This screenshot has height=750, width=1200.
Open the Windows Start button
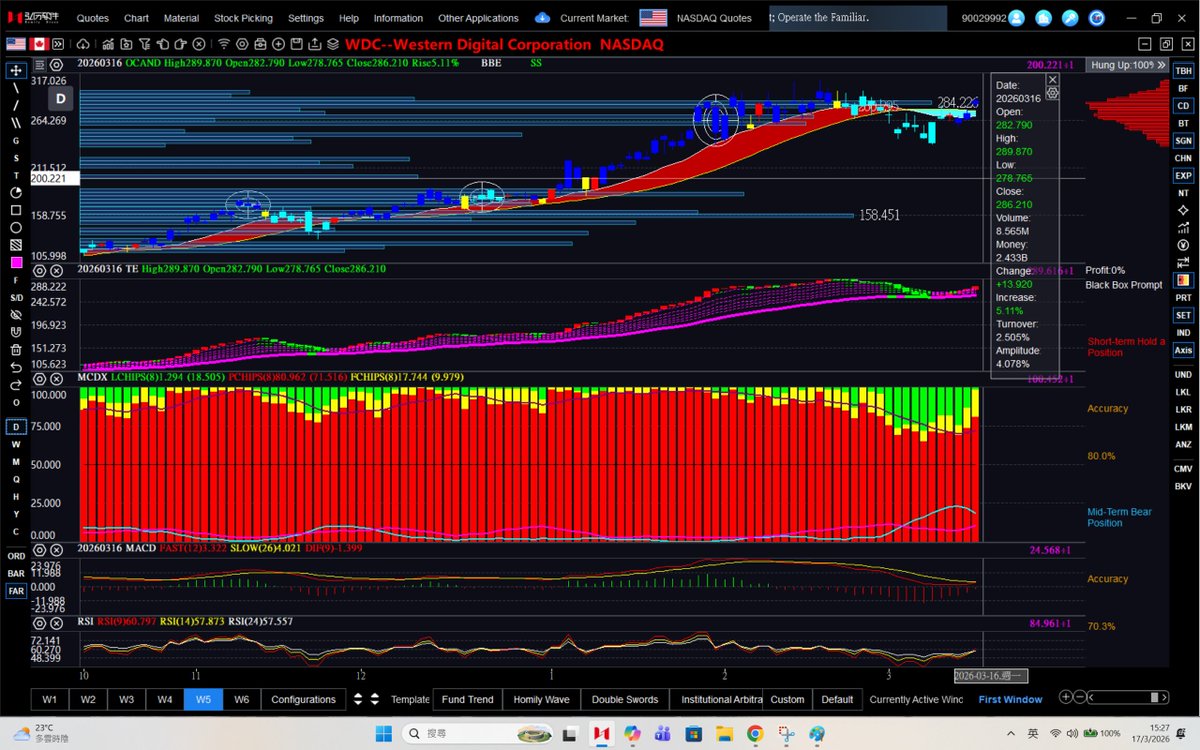(x=384, y=733)
